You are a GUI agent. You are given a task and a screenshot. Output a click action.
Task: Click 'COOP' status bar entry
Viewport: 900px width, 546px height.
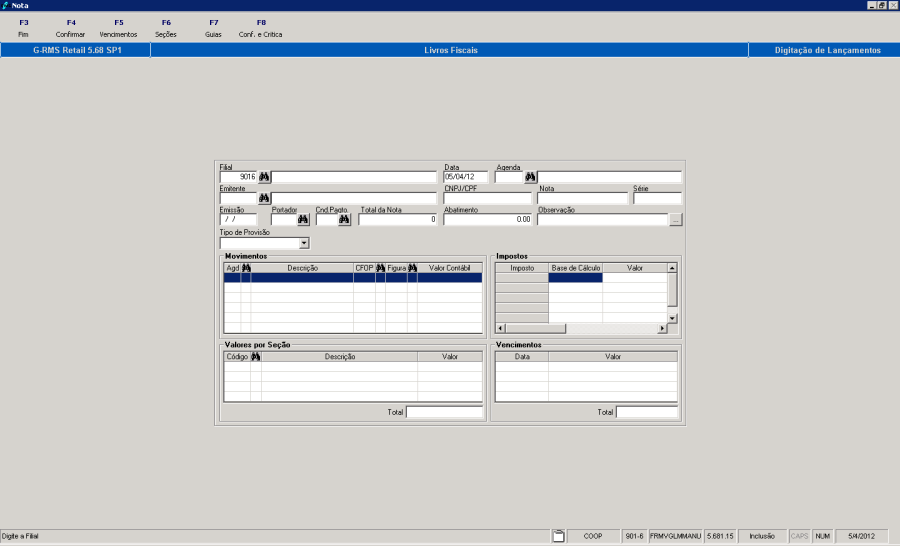(593, 536)
